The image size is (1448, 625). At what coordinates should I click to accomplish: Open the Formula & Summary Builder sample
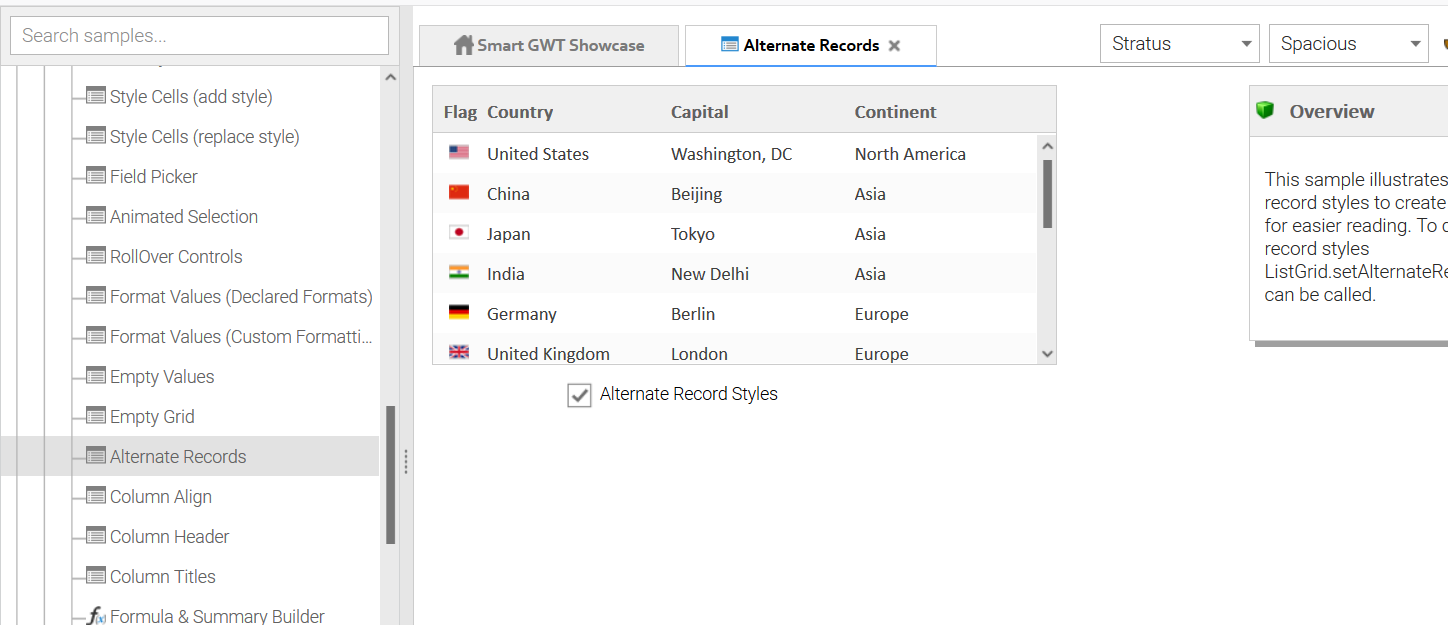pos(217,617)
